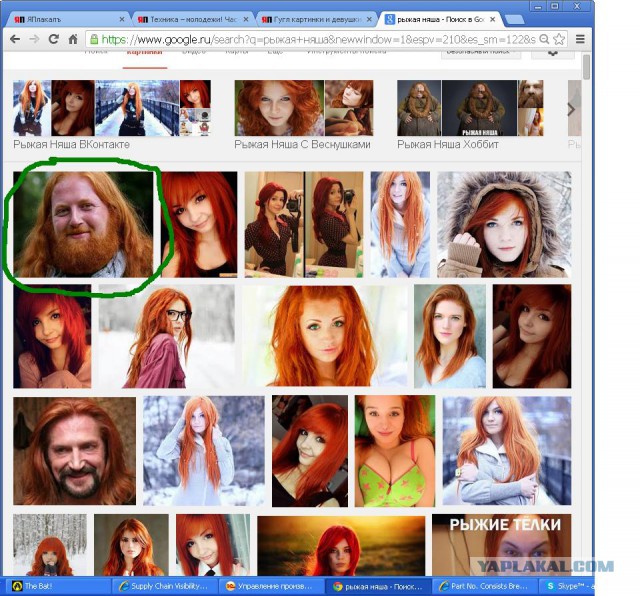Viewport: 640px width, 596px height.
Task: Close the Гугл картинки и девушки tab
Action: 369,19
